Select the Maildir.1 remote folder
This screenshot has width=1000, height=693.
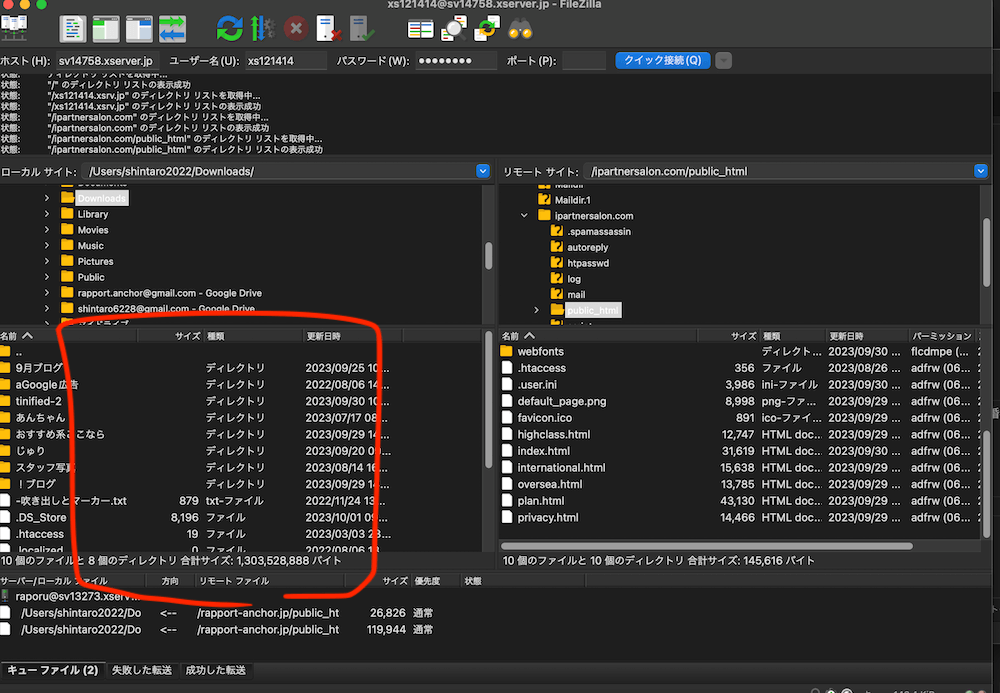(572, 200)
